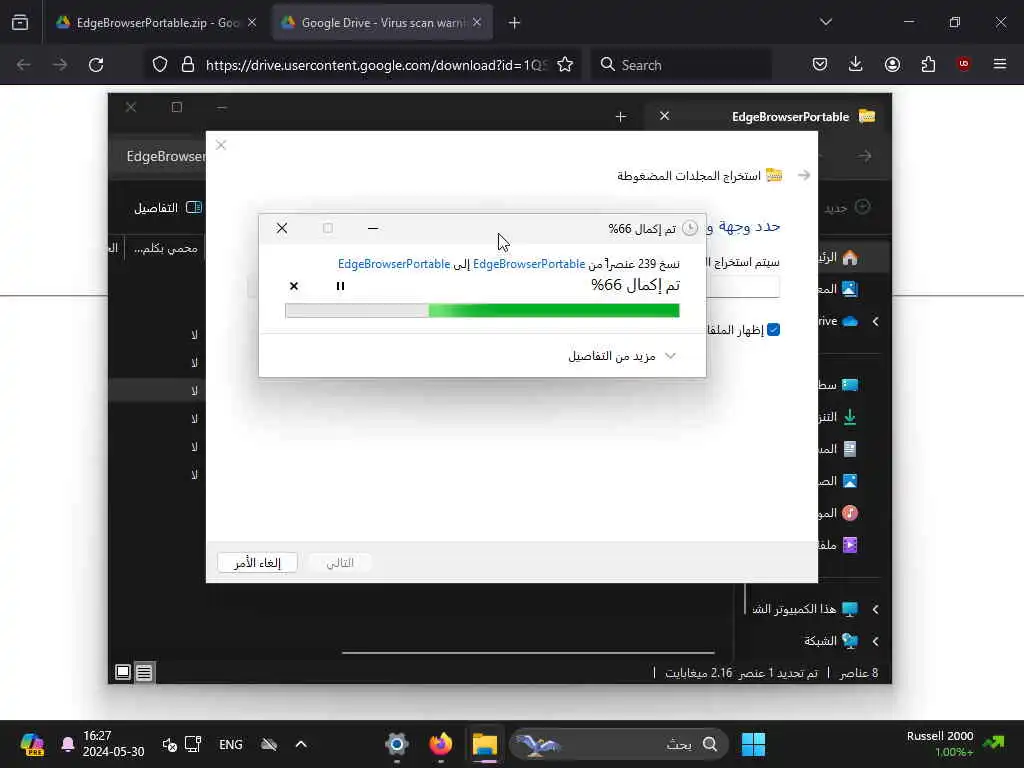
Task: Add a new tab in File Explorer
Action: coord(621,117)
